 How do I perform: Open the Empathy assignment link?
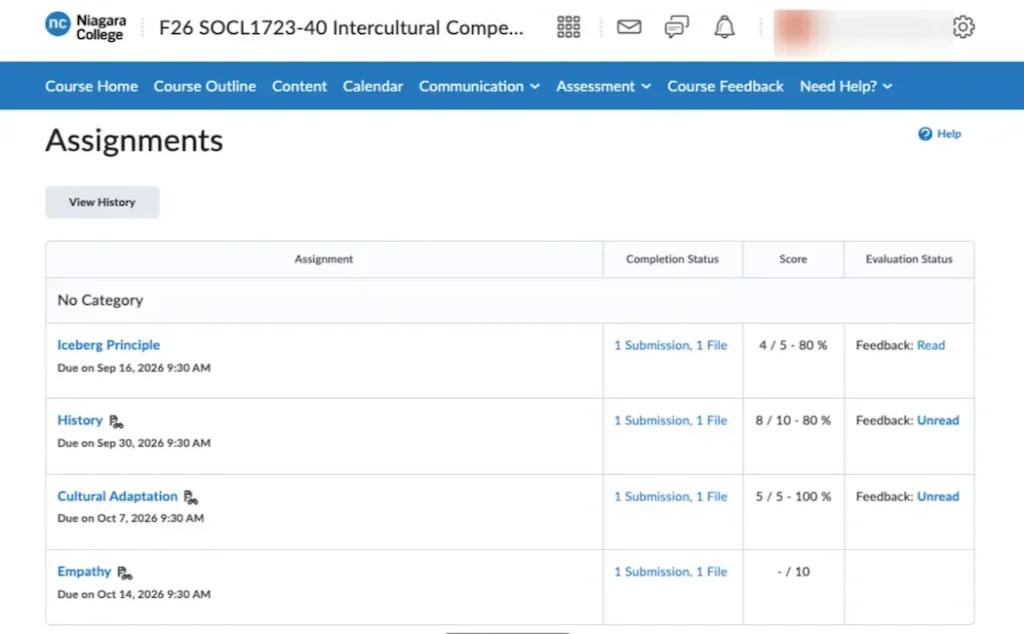[84, 571]
